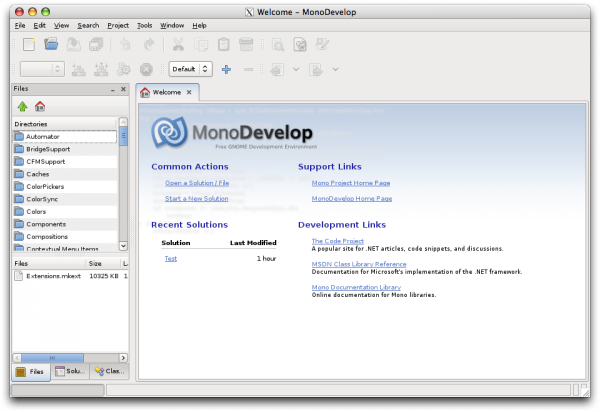Viewport: 600px width, 412px height.
Task: Click the Save file toolbar icon
Action: [73, 44]
